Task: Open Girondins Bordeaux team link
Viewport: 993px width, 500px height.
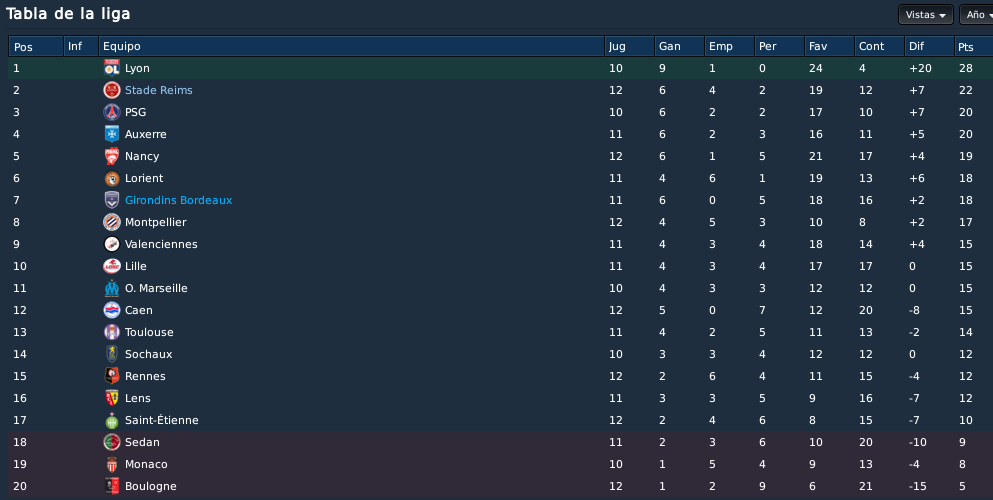Action: (x=179, y=200)
